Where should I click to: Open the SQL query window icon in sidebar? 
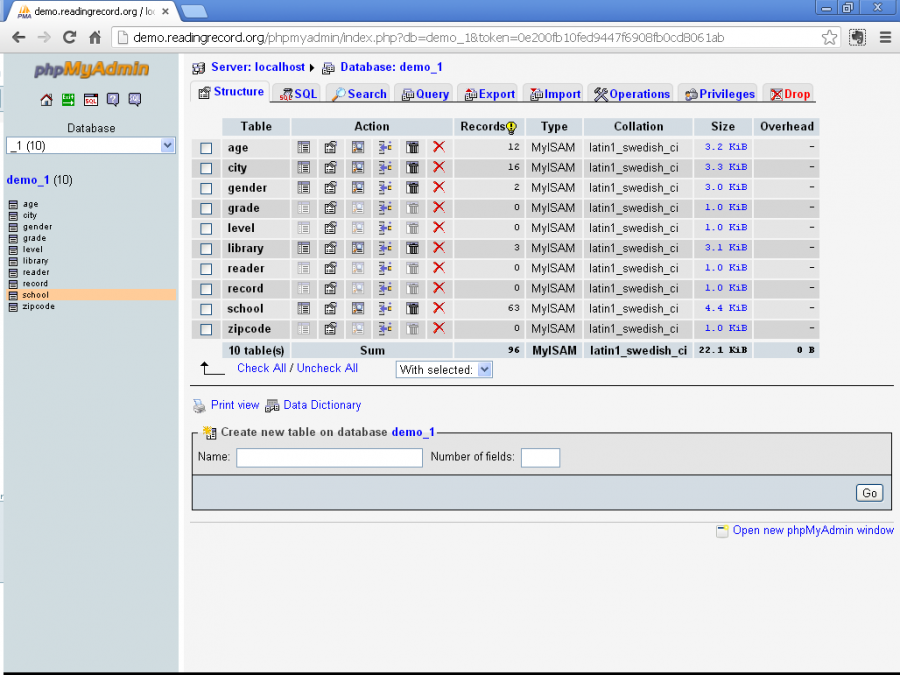click(x=91, y=100)
